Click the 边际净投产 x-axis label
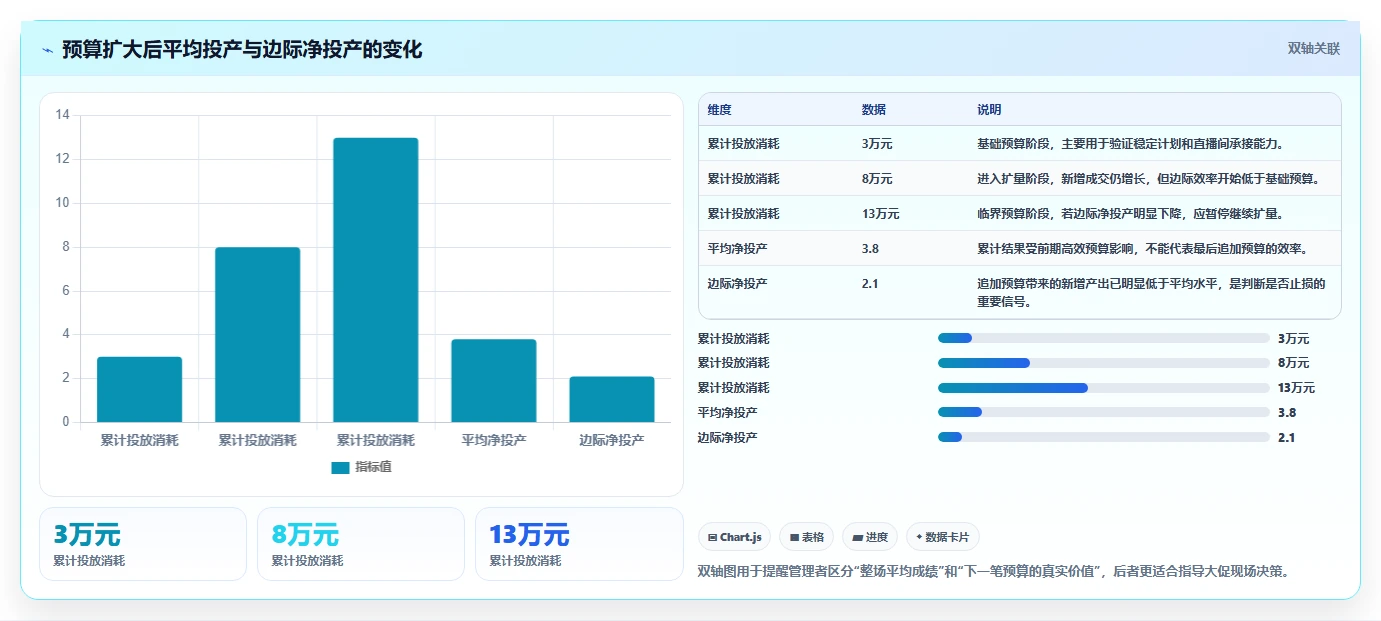The image size is (1381, 621). pos(612,440)
